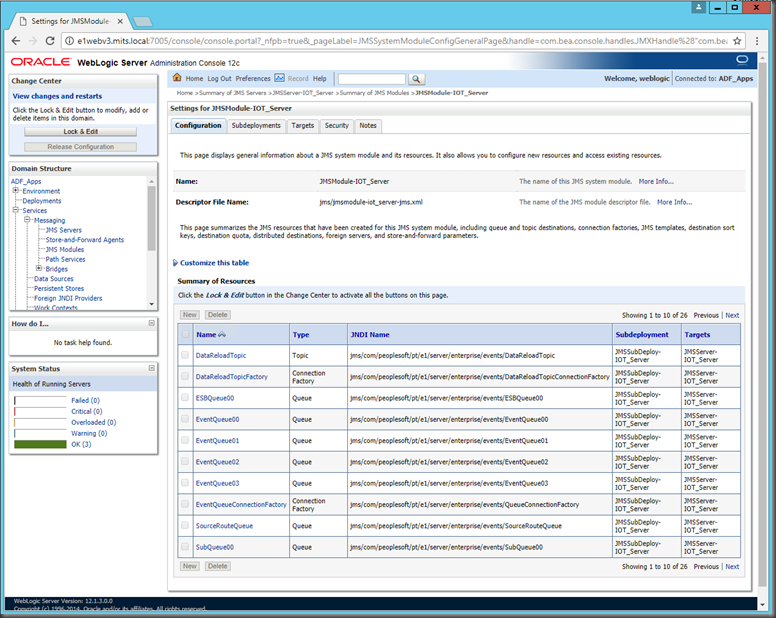Viewport: 776px width, 618px height.
Task: Click the browser back arrow
Action: pos(16,41)
